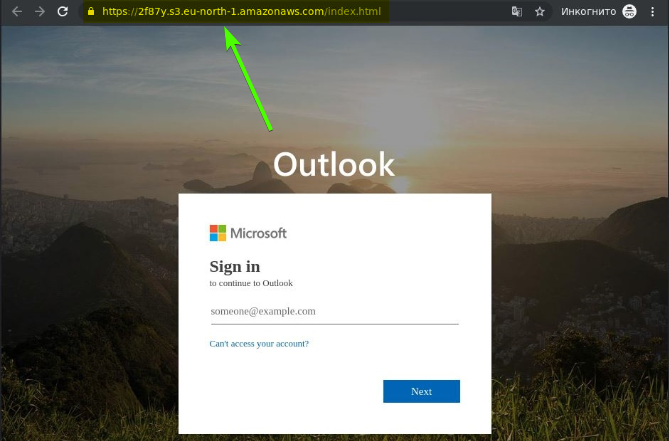Click the blue Next button

tap(422, 391)
